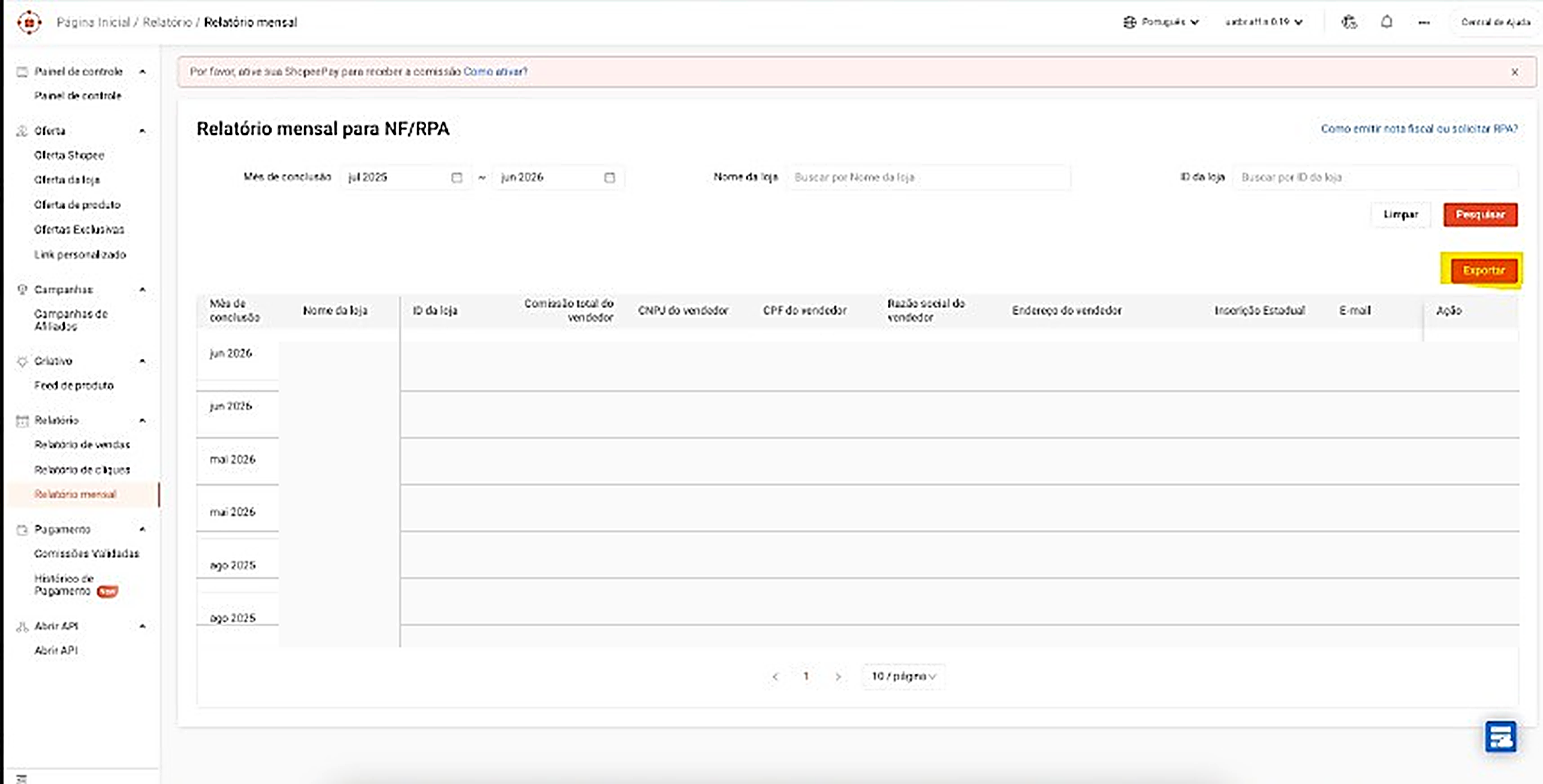Open Como emitir nota fiscal ou solicitar RPA link

1419,129
